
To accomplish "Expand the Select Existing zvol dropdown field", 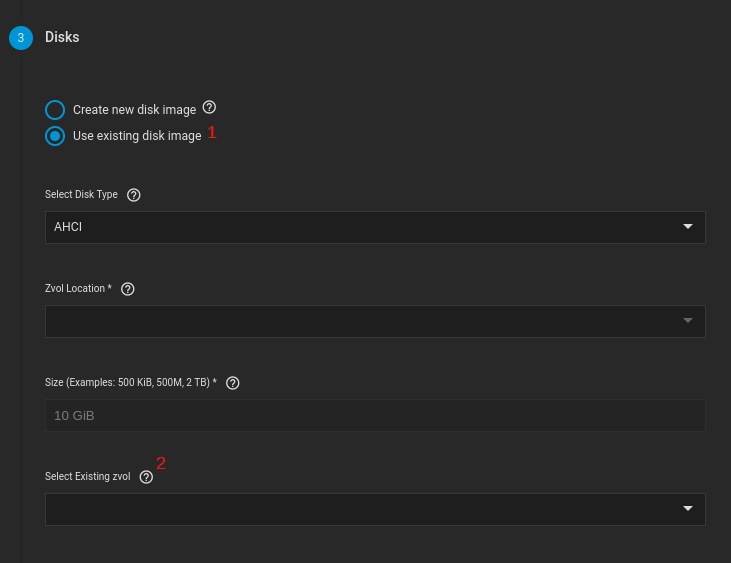I will 360,509.
